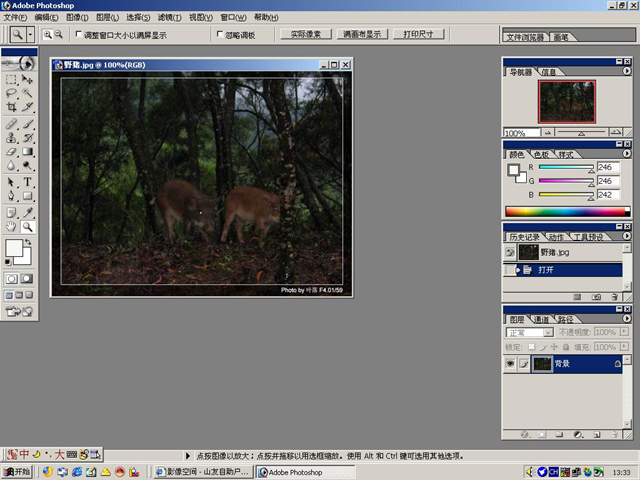
Task: Switch to Standard editing mode
Action: pos(11,279)
